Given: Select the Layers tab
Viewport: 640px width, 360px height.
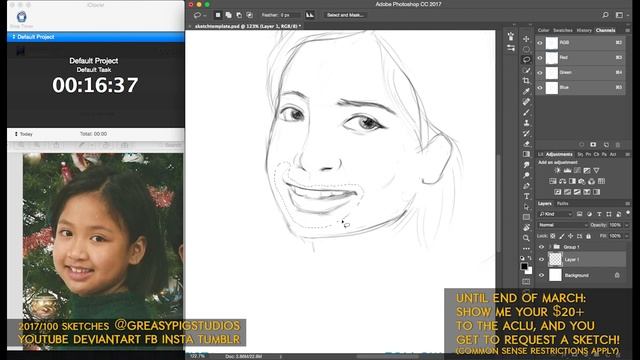Looking at the screenshot, I should pyautogui.click(x=544, y=203).
